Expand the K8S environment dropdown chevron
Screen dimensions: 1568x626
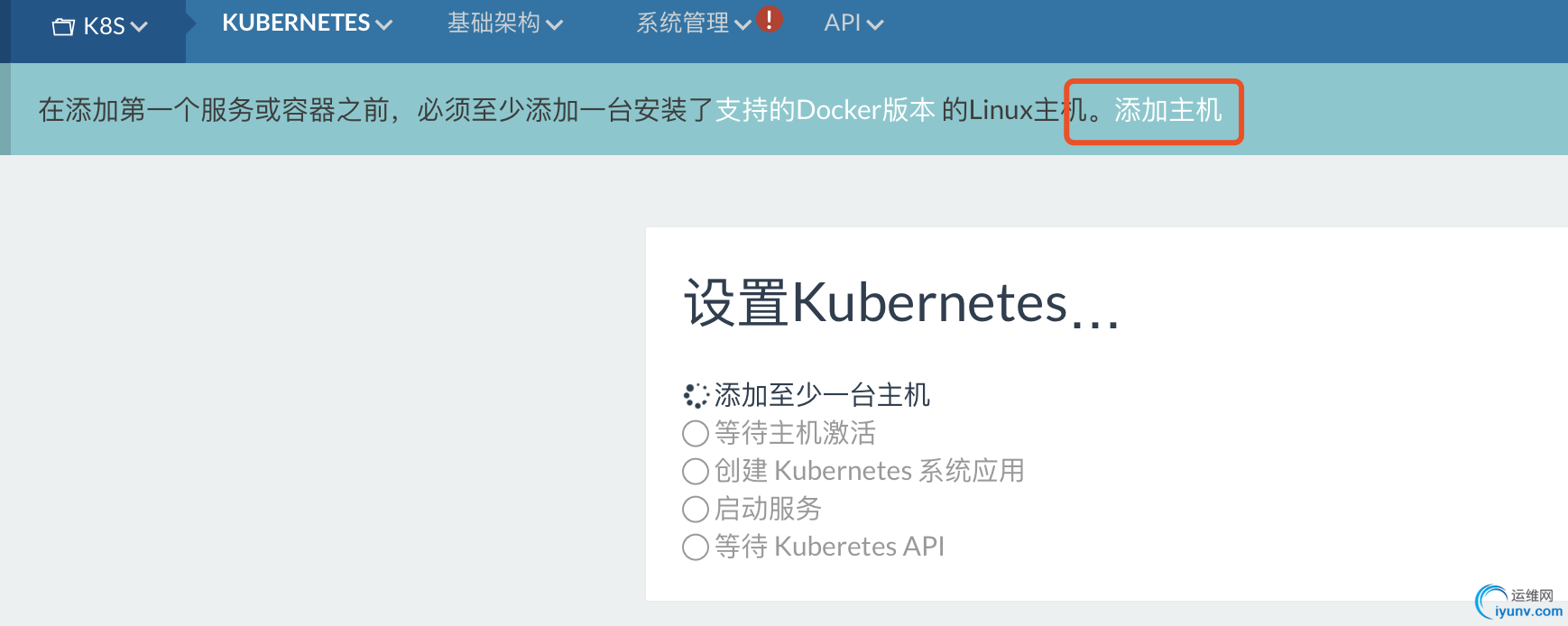click(139, 27)
